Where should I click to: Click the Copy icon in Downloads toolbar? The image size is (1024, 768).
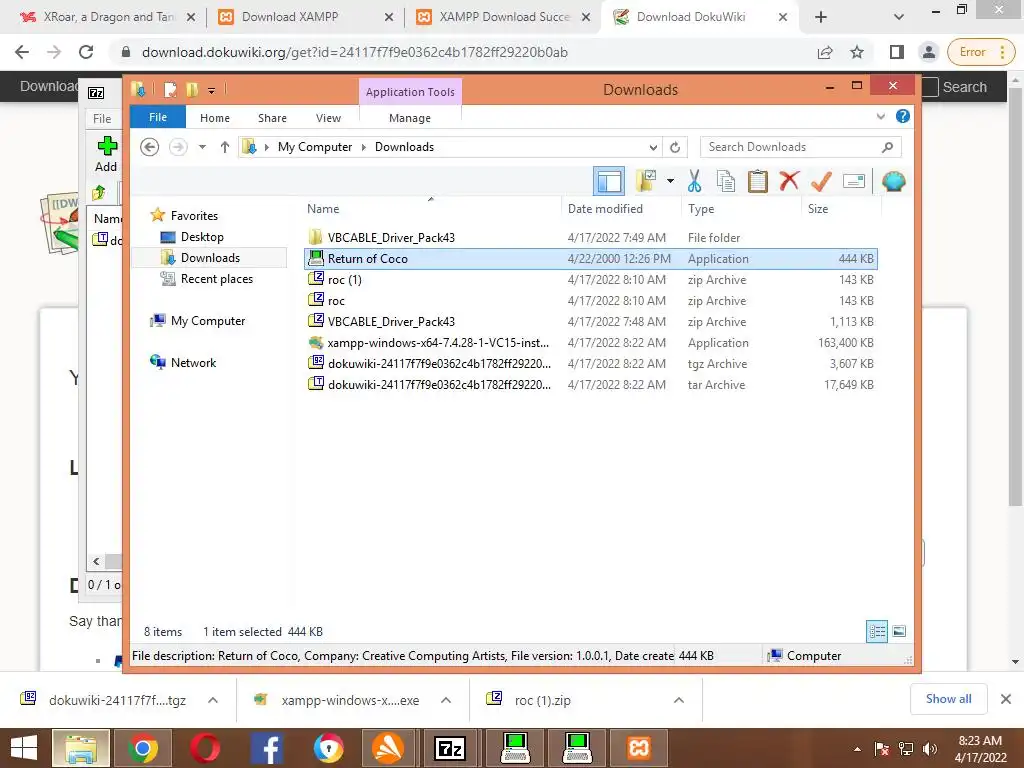click(x=726, y=181)
